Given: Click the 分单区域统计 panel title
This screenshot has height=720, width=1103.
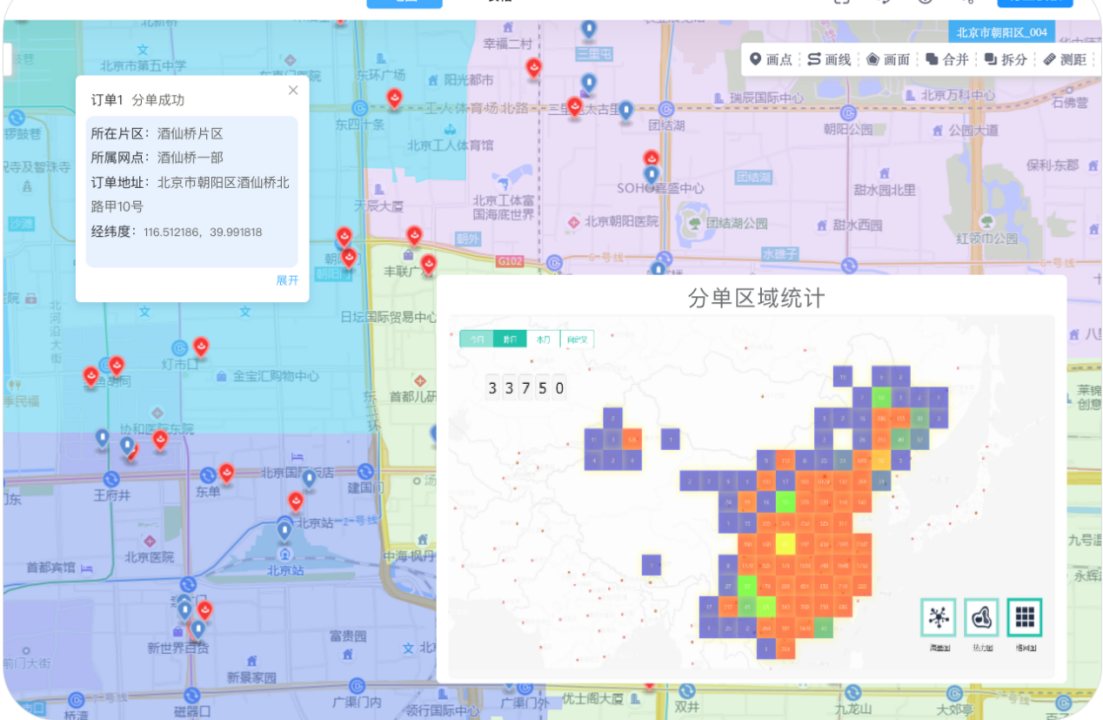Looking at the screenshot, I should tap(756, 298).
